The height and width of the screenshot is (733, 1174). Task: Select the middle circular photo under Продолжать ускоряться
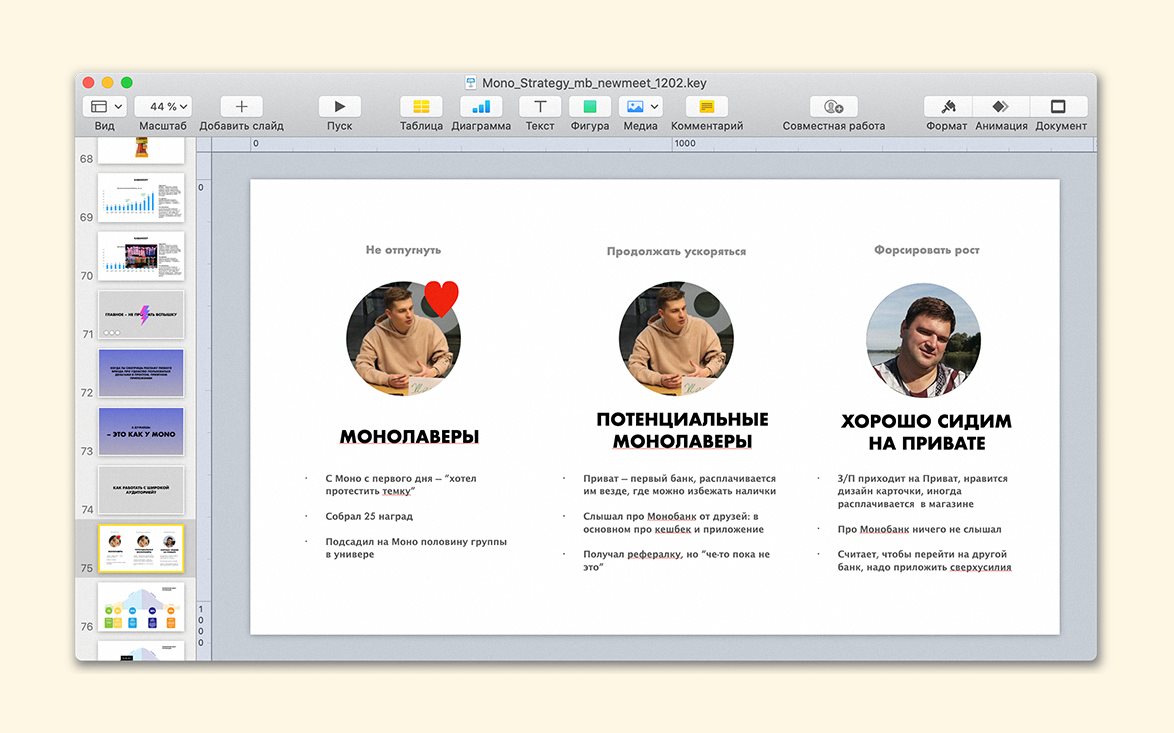coord(676,338)
